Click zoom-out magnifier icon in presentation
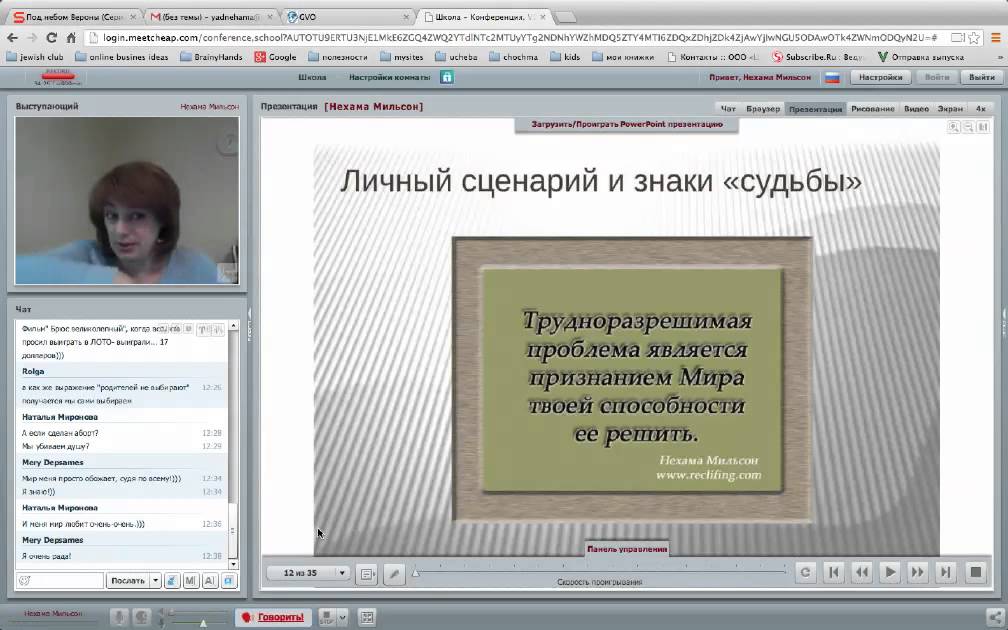This screenshot has height=630, width=1008. pyautogui.click(x=968, y=127)
